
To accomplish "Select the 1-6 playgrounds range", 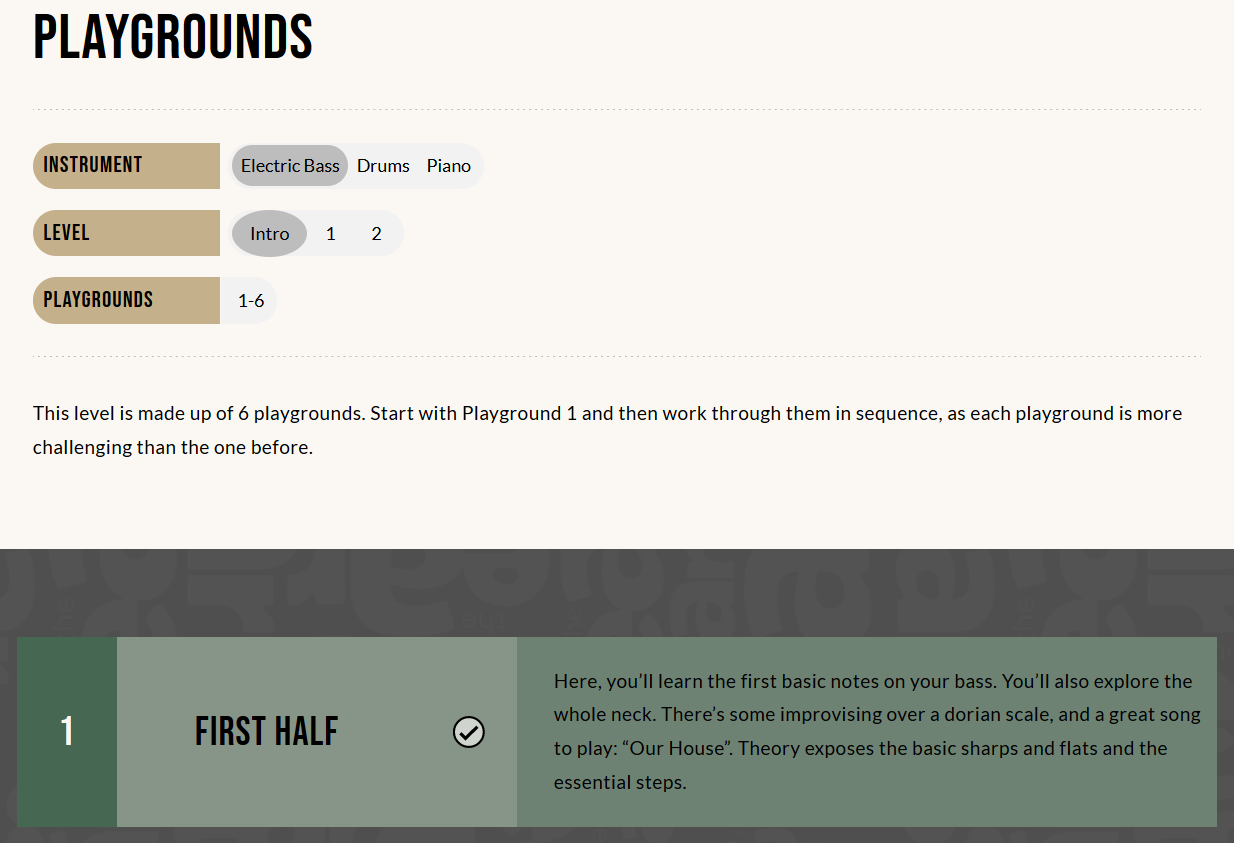I will 251,301.
